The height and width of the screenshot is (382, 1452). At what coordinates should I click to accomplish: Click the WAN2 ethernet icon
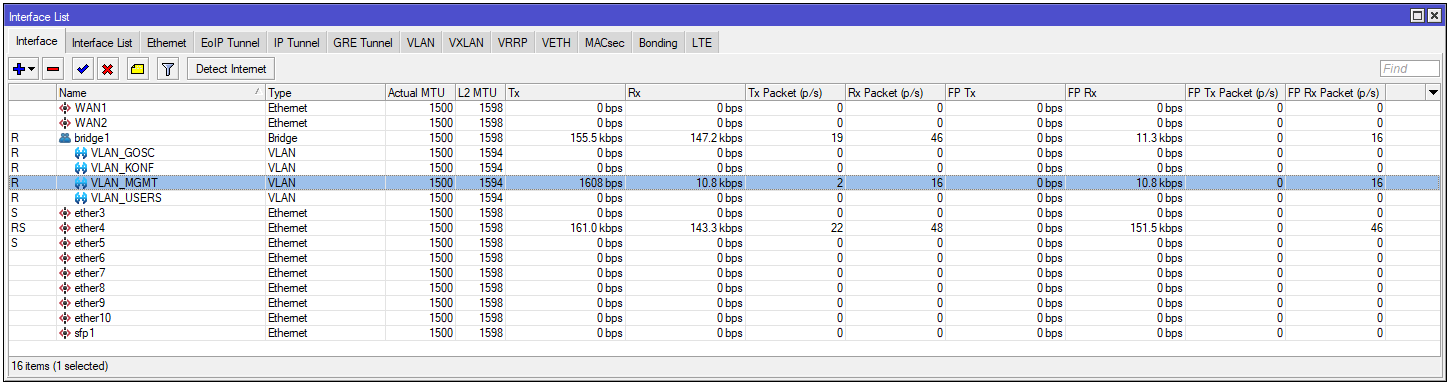(x=66, y=122)
